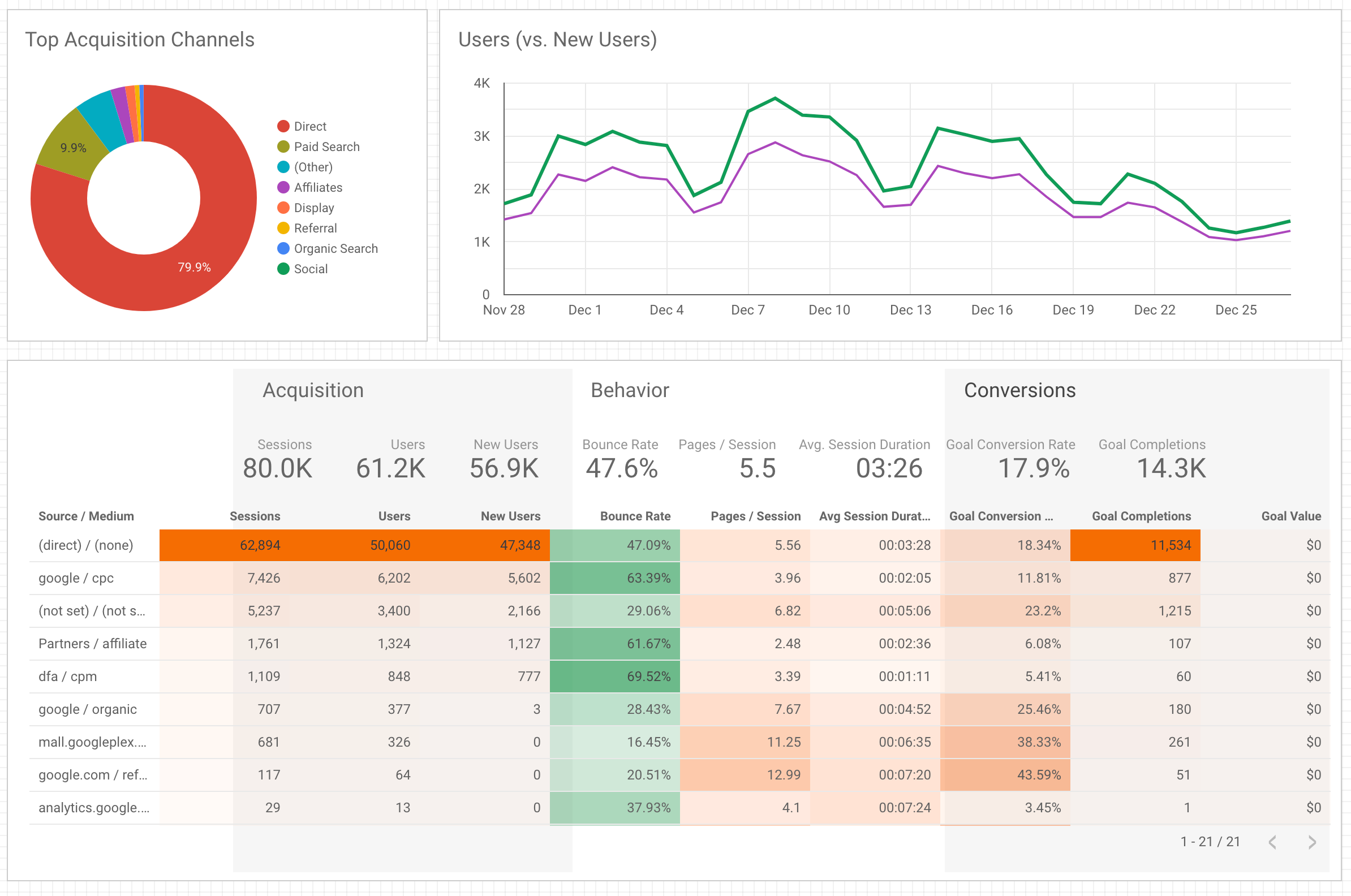
Task: Open the google / cpc source row
Action: (x=76, y=578)
